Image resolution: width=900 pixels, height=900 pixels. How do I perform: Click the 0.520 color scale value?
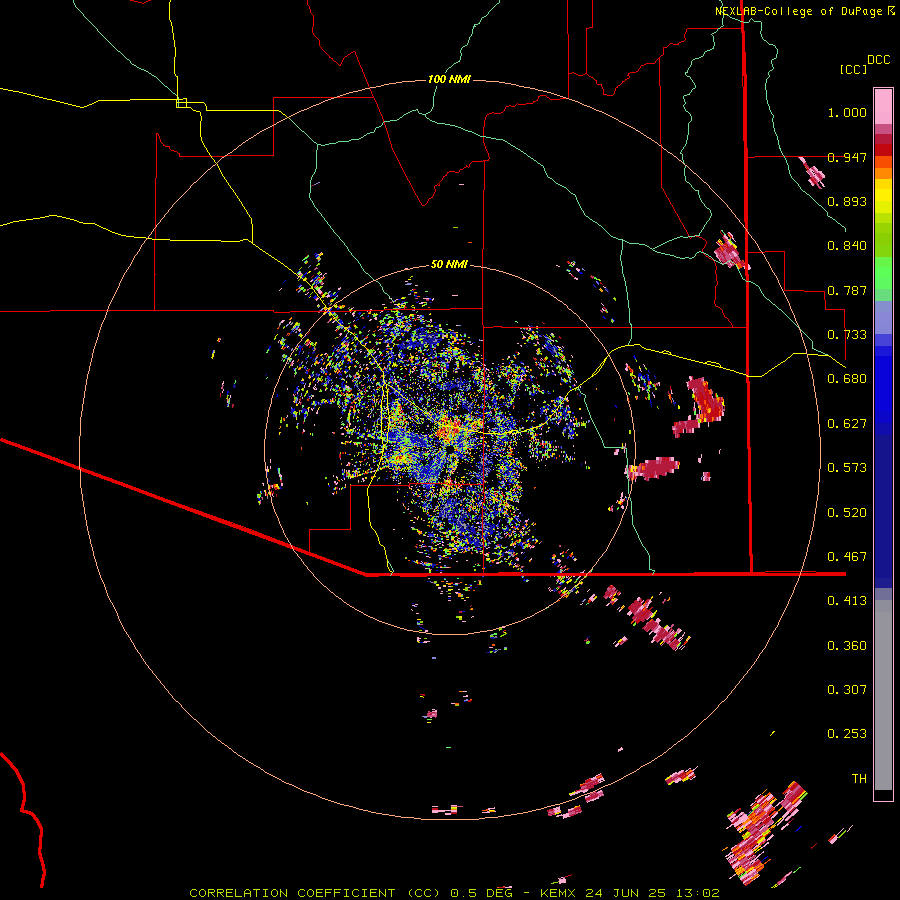[x=847, y=513]
